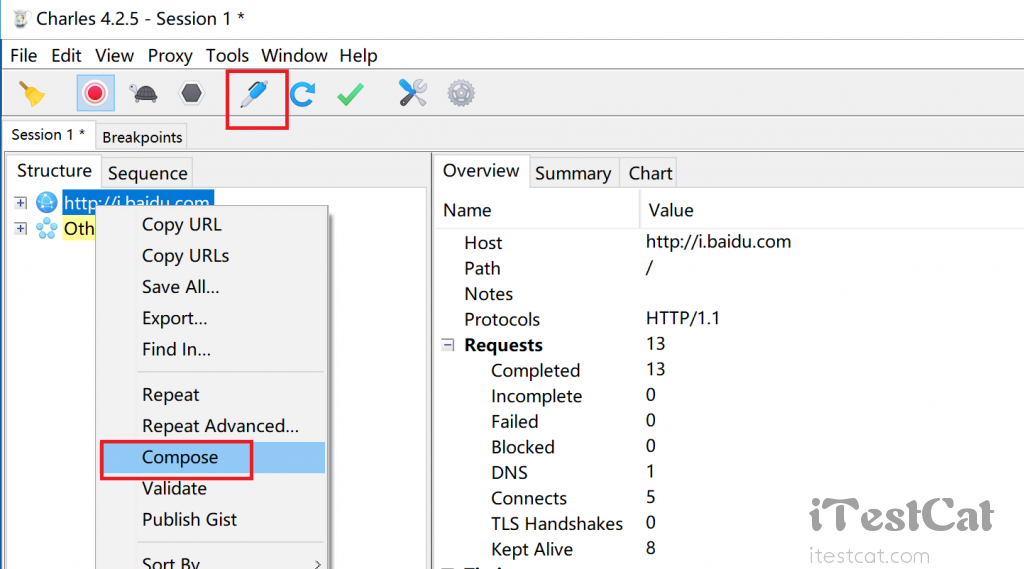Choose Repeat Advanced... from context menu
The image size is (1024, 569).
click(213, 427)
